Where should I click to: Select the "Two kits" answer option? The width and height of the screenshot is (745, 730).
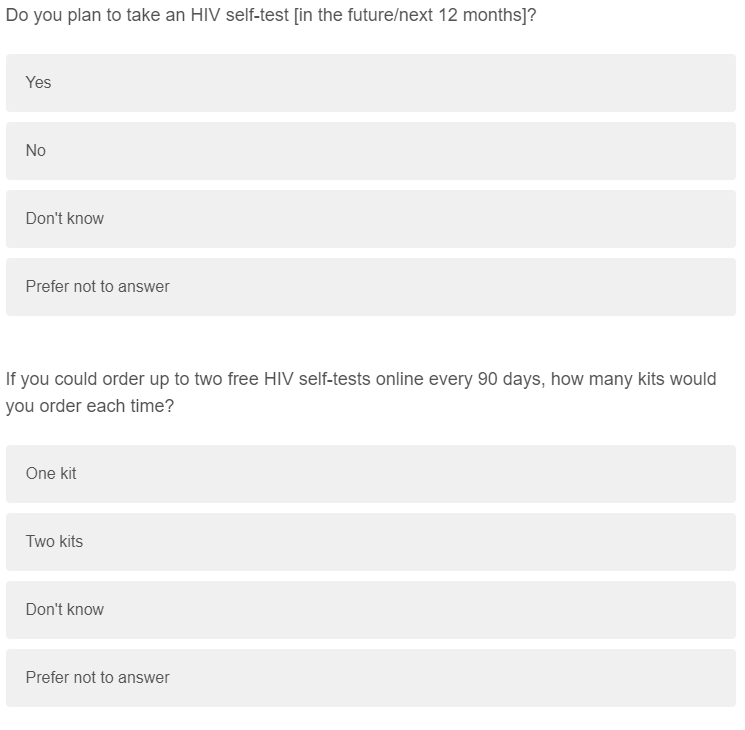[370, 542]
